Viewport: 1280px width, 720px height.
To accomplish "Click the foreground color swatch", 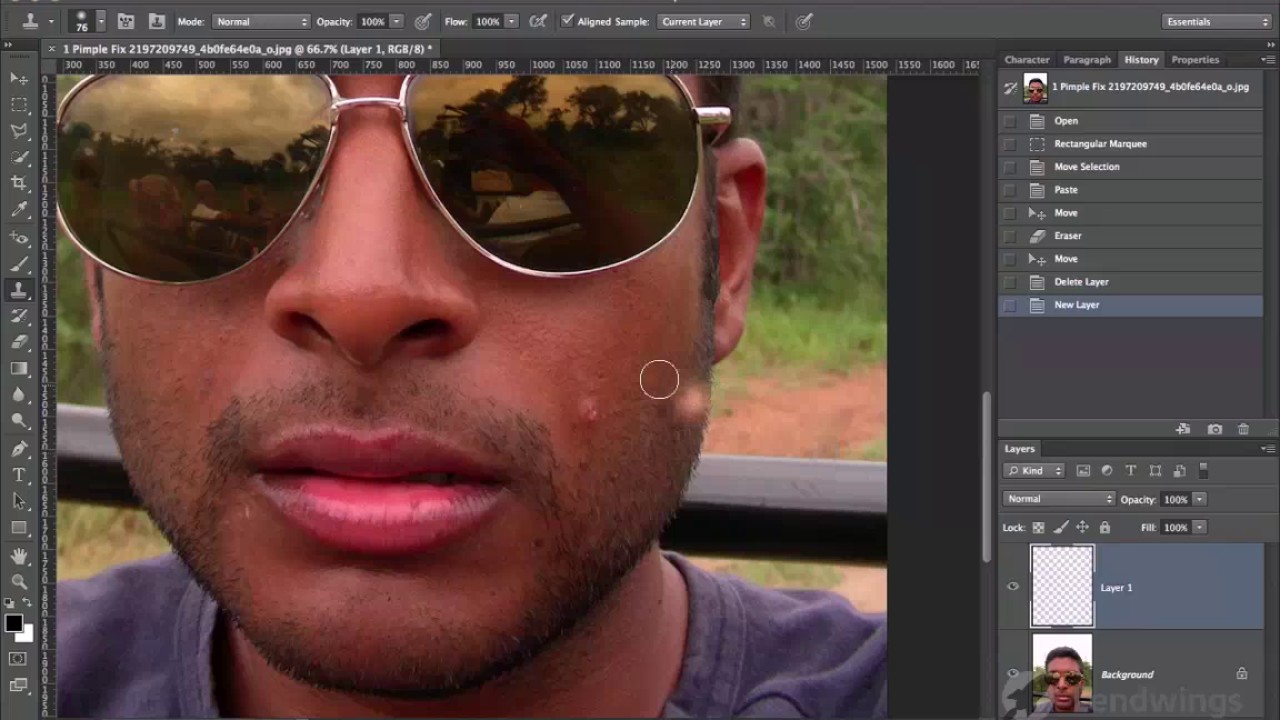I will (x=13, y=624).
